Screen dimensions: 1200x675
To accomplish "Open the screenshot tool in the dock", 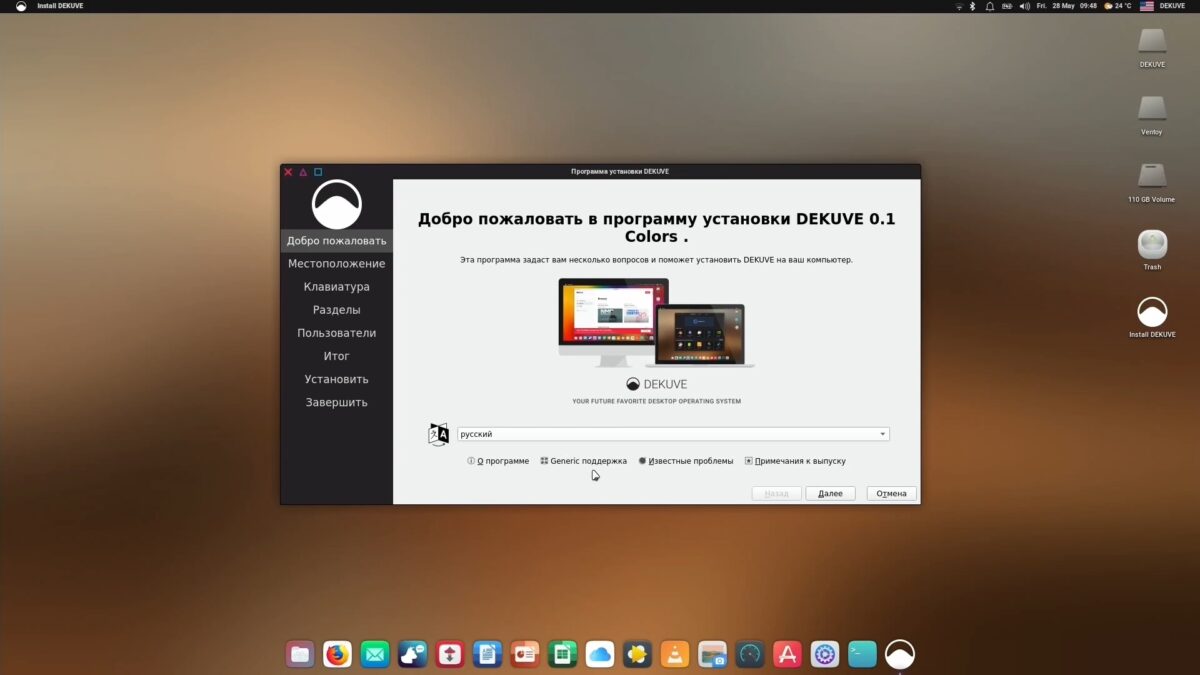I will (x=712, y=654).
